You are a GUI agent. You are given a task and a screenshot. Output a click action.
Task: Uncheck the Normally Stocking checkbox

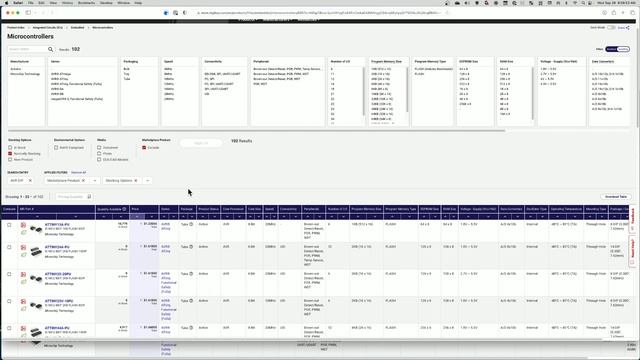coord(10,154)
